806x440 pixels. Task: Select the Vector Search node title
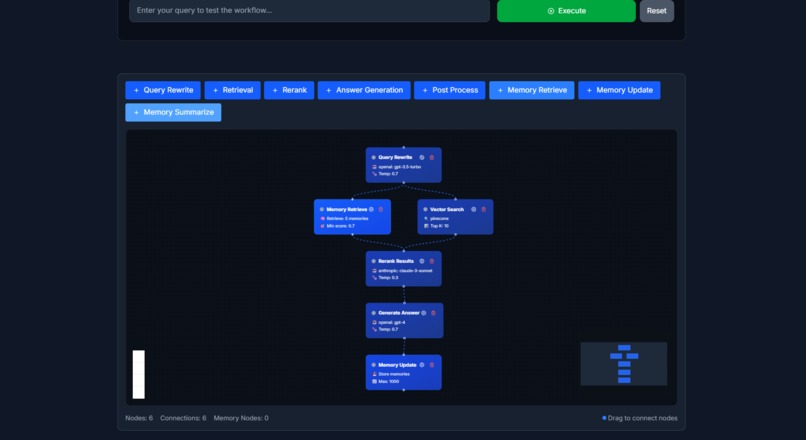(x=447, y=209)
